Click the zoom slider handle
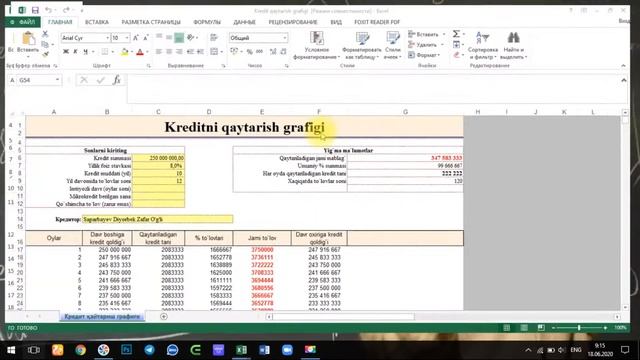 coord(579,328)
